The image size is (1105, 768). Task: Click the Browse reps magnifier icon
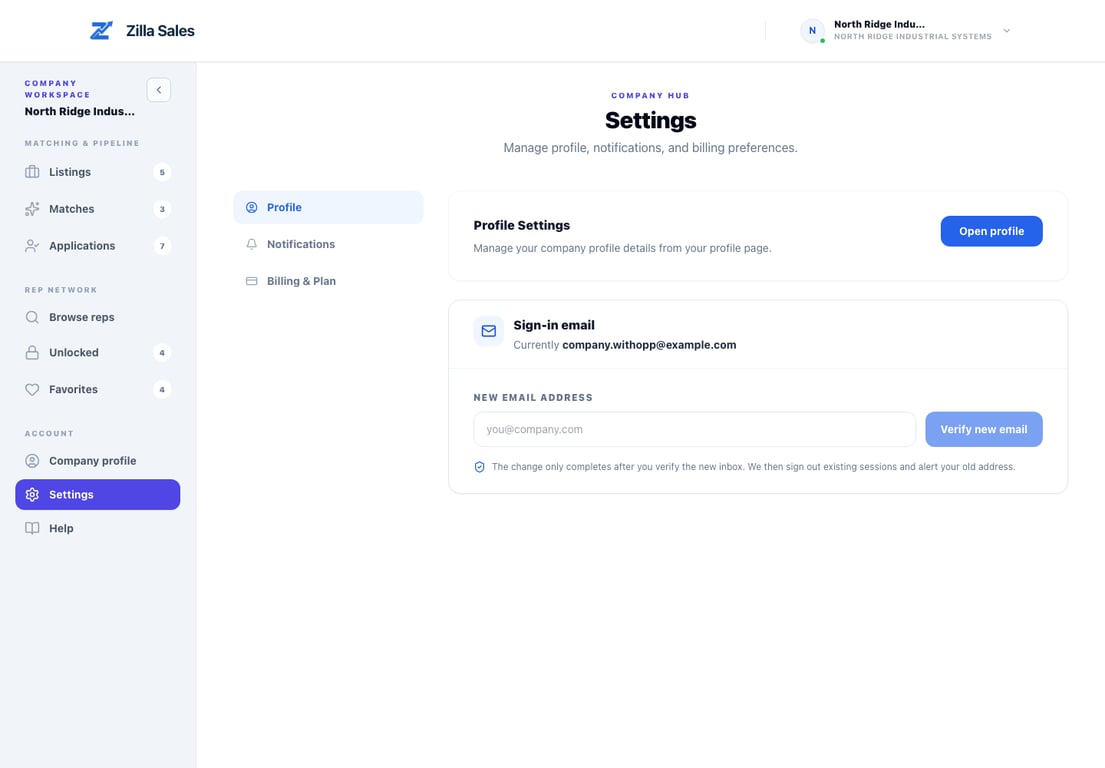pos(32,317)
